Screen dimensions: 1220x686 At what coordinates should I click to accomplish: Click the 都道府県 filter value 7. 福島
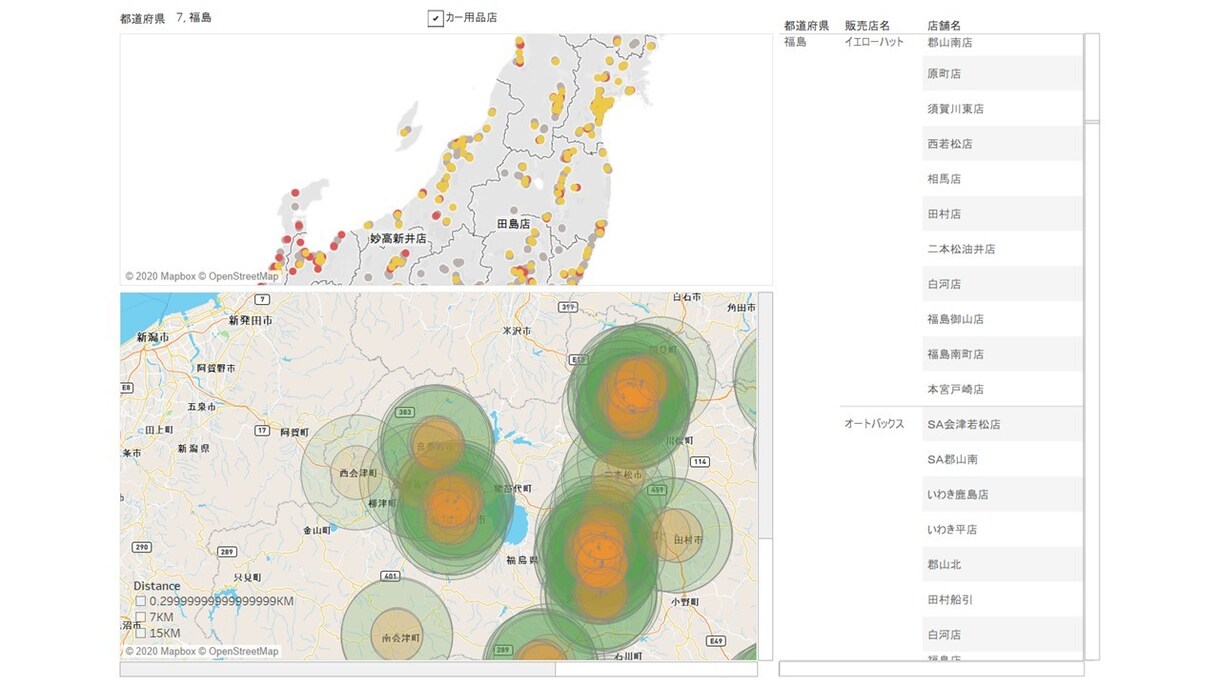pyautogui.click(x=193, y=18)
